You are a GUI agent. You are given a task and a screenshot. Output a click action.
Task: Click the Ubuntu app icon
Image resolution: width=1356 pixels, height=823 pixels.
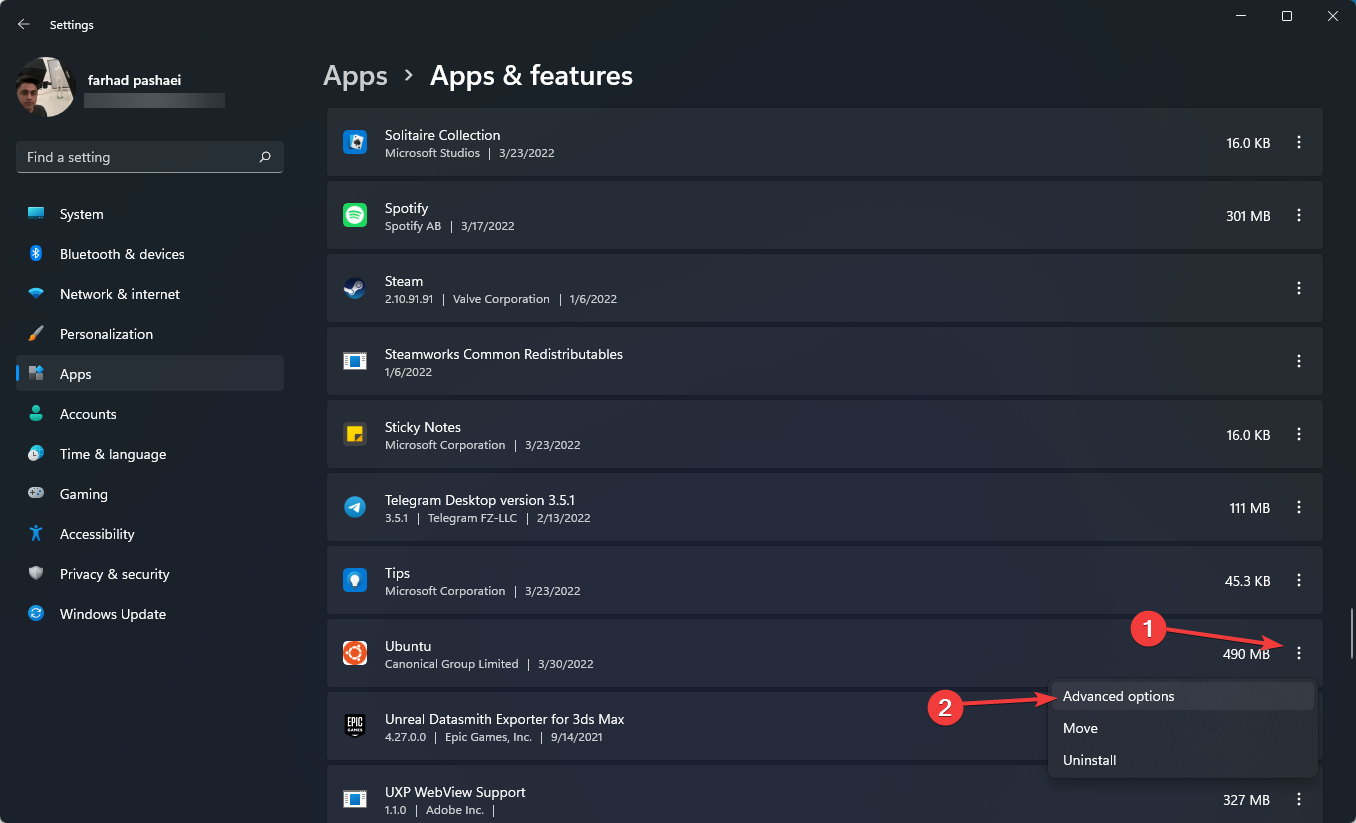click(x=355, y=653)
